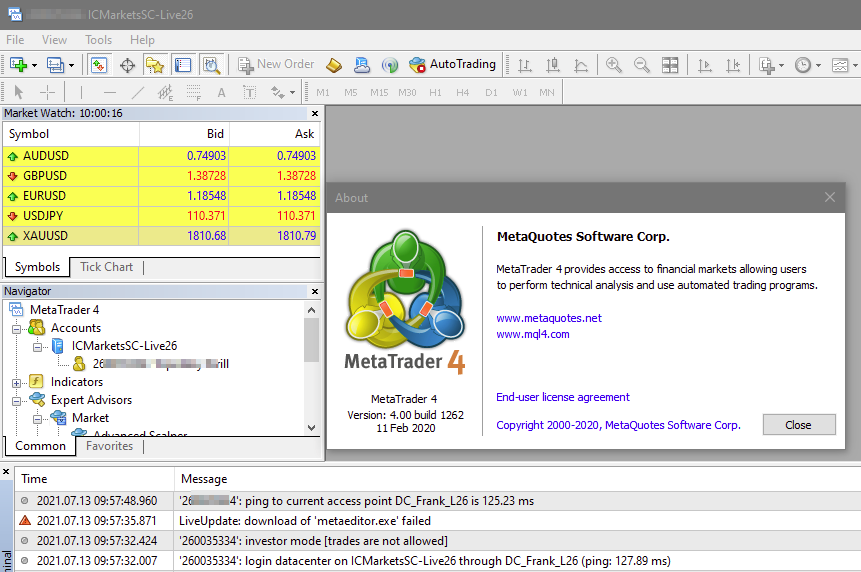The image size is (861, 572).
Task: Toggle the AutoTrading button
Action: pos(452,65)
